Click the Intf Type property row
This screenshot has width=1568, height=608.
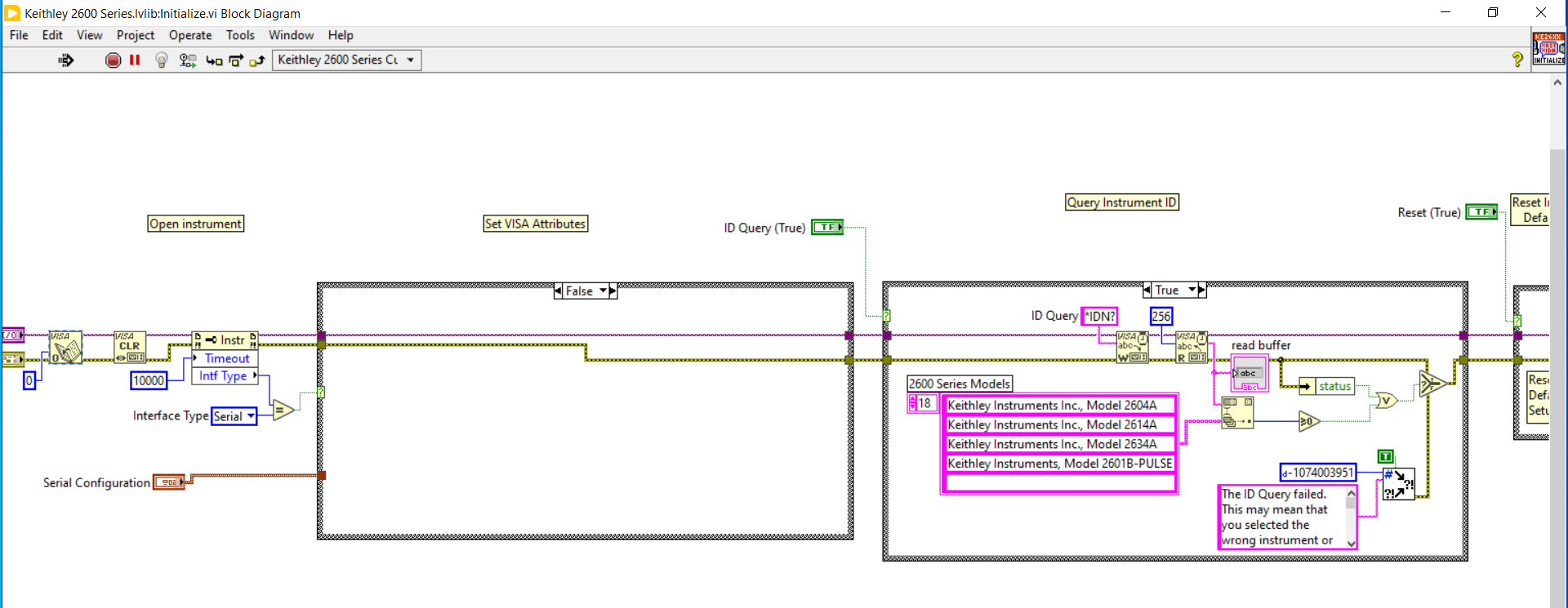coord(225,375)
